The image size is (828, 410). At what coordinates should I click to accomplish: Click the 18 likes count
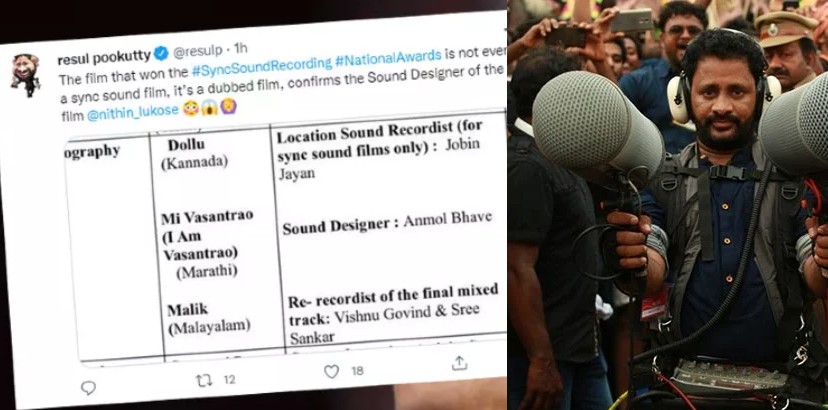click(x=357, y=371)
